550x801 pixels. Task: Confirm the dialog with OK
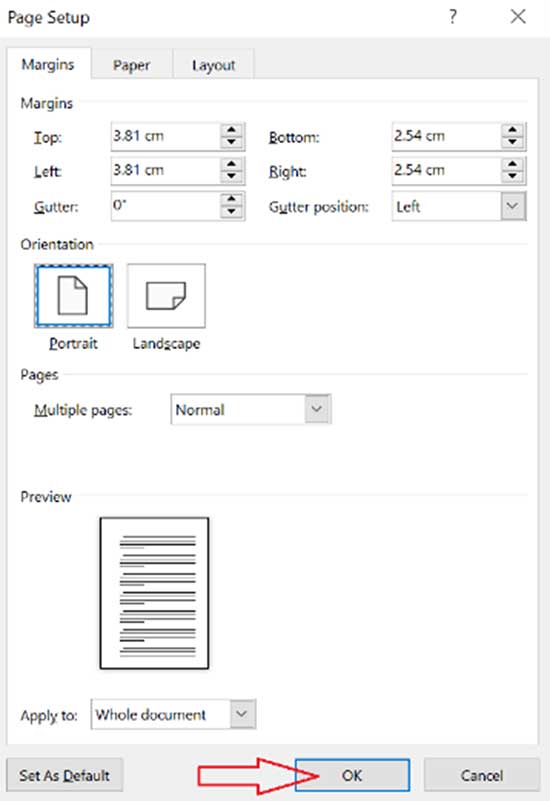coord(352,775)
